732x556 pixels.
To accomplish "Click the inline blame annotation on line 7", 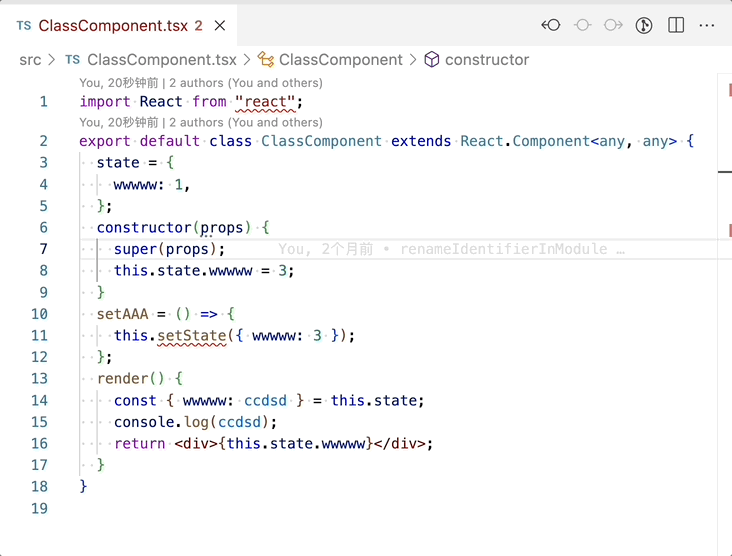I will 451,249.
